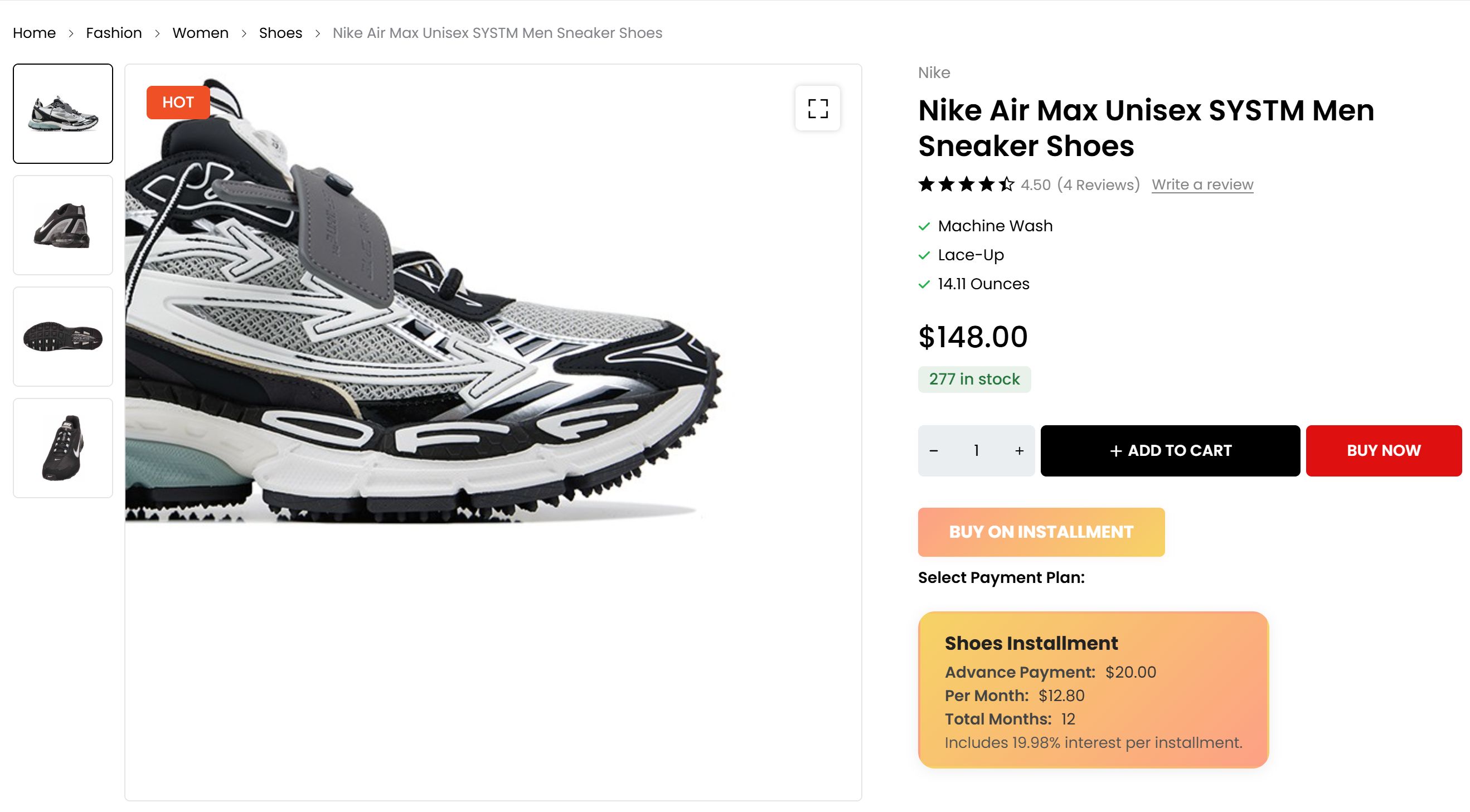The image size is (1470, 812).
Task: Click the Nike brand link
Action: [x=934, y=72]
